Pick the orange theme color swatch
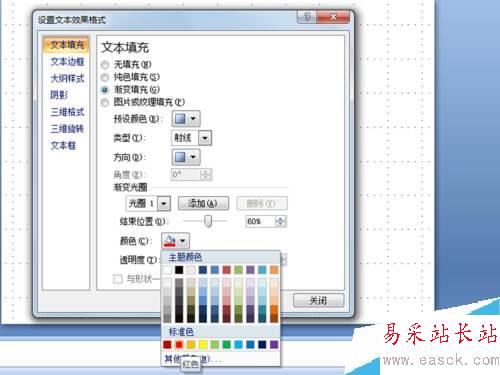The height and width of the screenshot is (375, 500). 274,270
